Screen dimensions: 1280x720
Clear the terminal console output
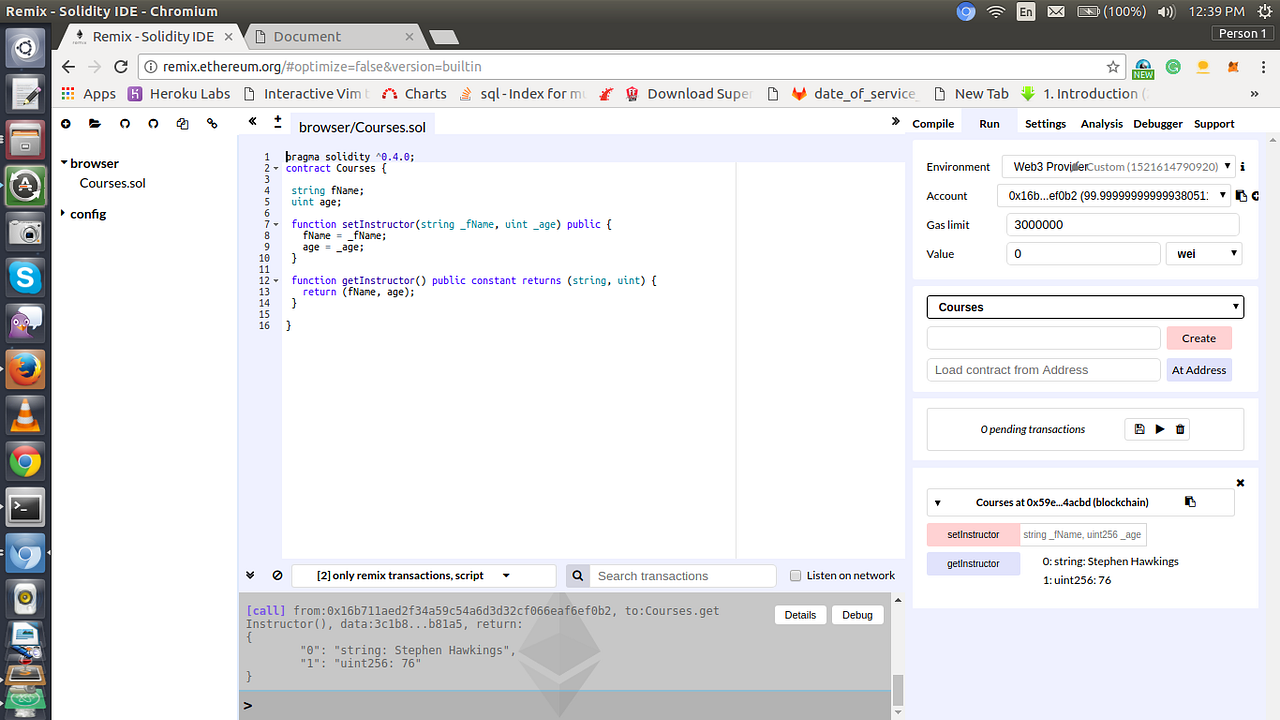(x=278, y=575)
